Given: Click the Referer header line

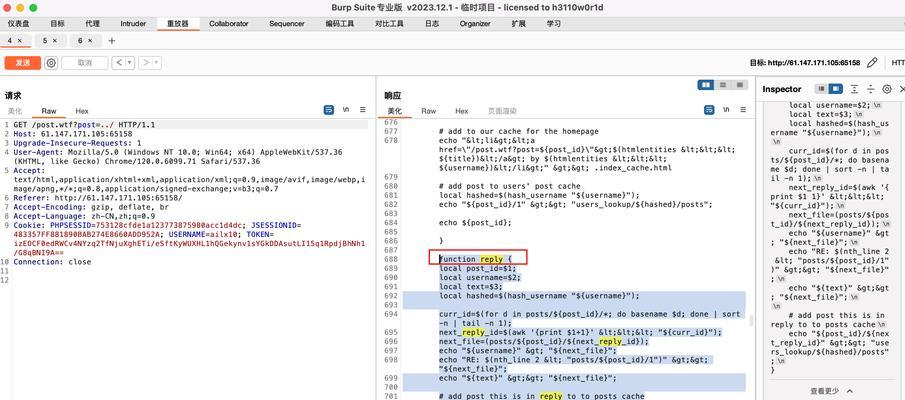Looking at the screenshot, I should tap(98, 197).
